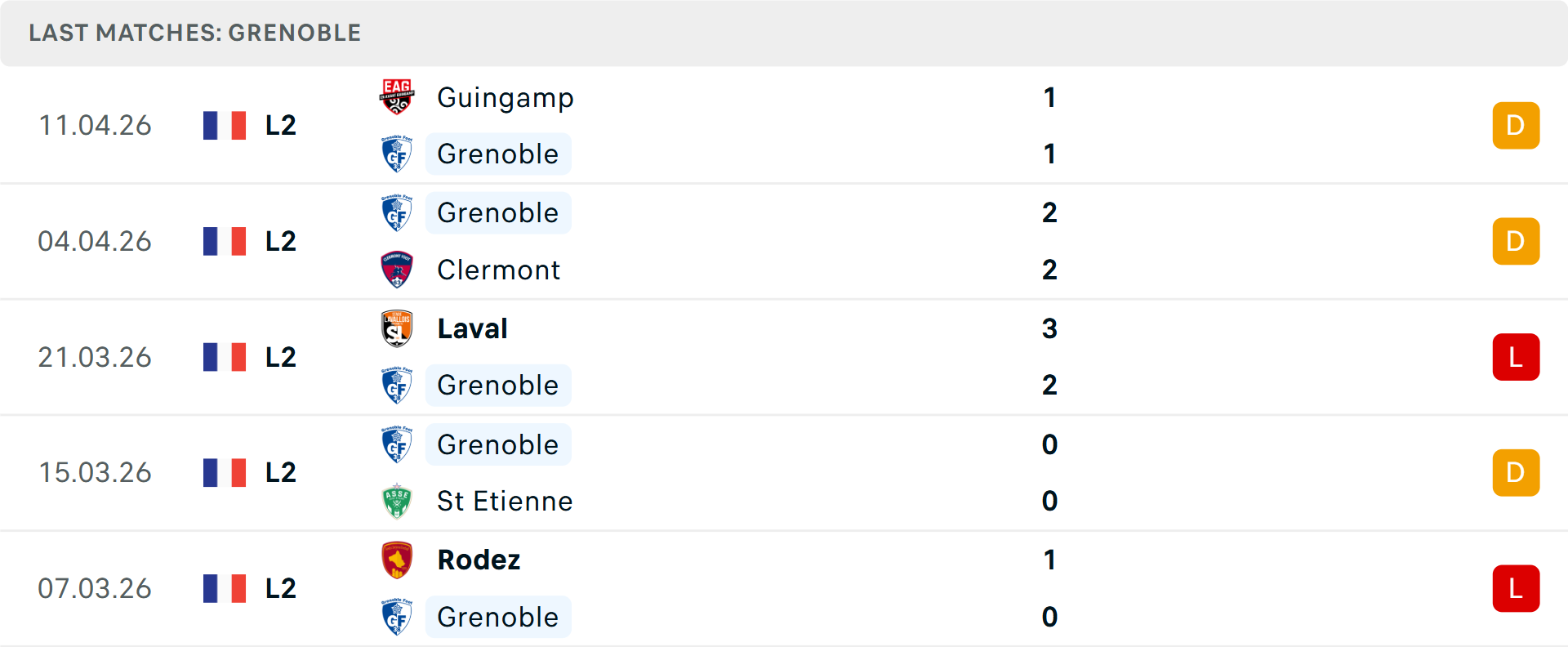
Task: Expand the LAST MATCHES: GRENOBLE header
Action: 194,33
